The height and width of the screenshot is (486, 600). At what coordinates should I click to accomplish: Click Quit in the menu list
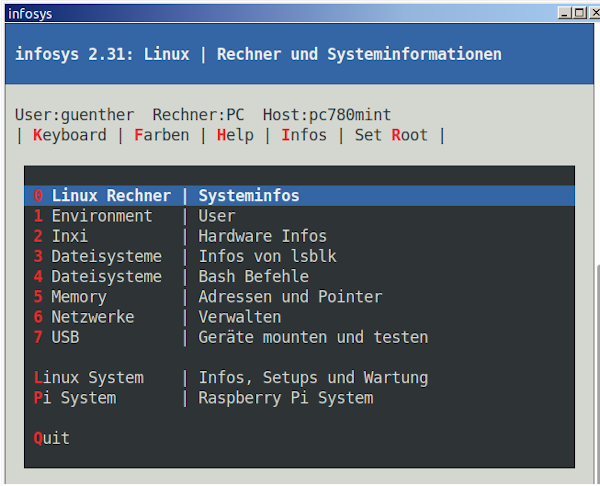tap(52, 438)
